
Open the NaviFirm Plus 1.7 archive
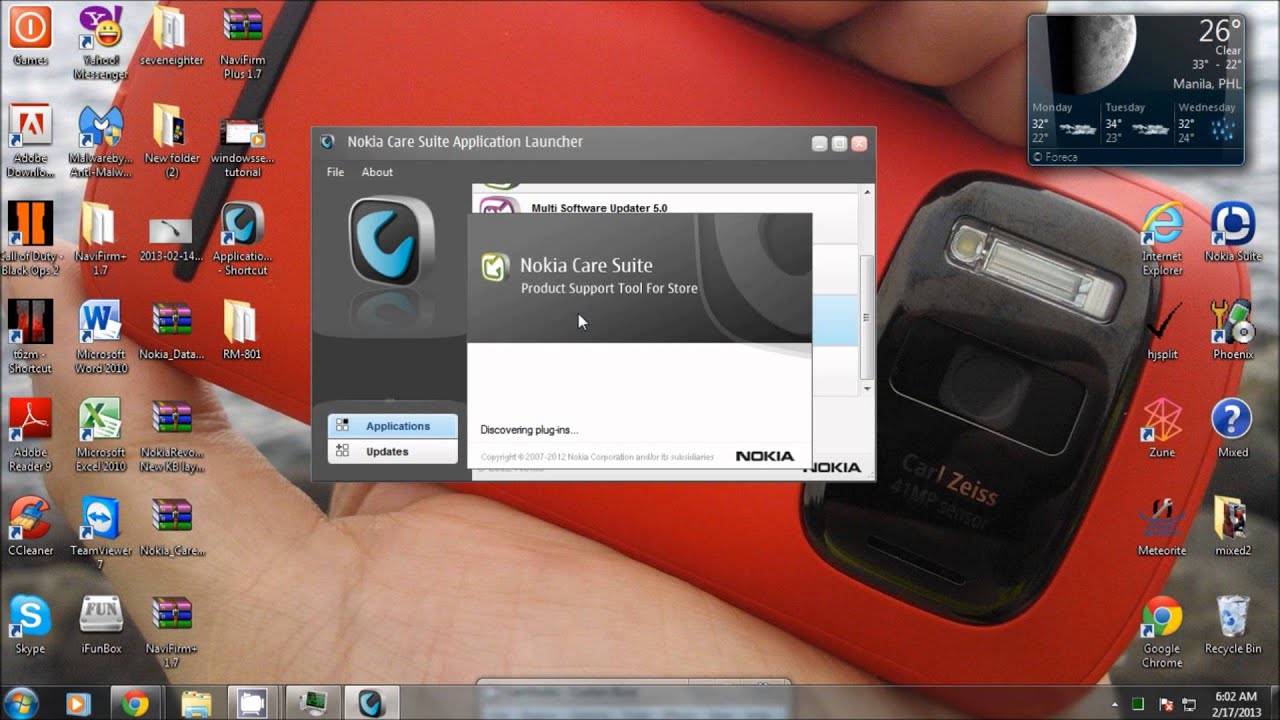point(242,43)
